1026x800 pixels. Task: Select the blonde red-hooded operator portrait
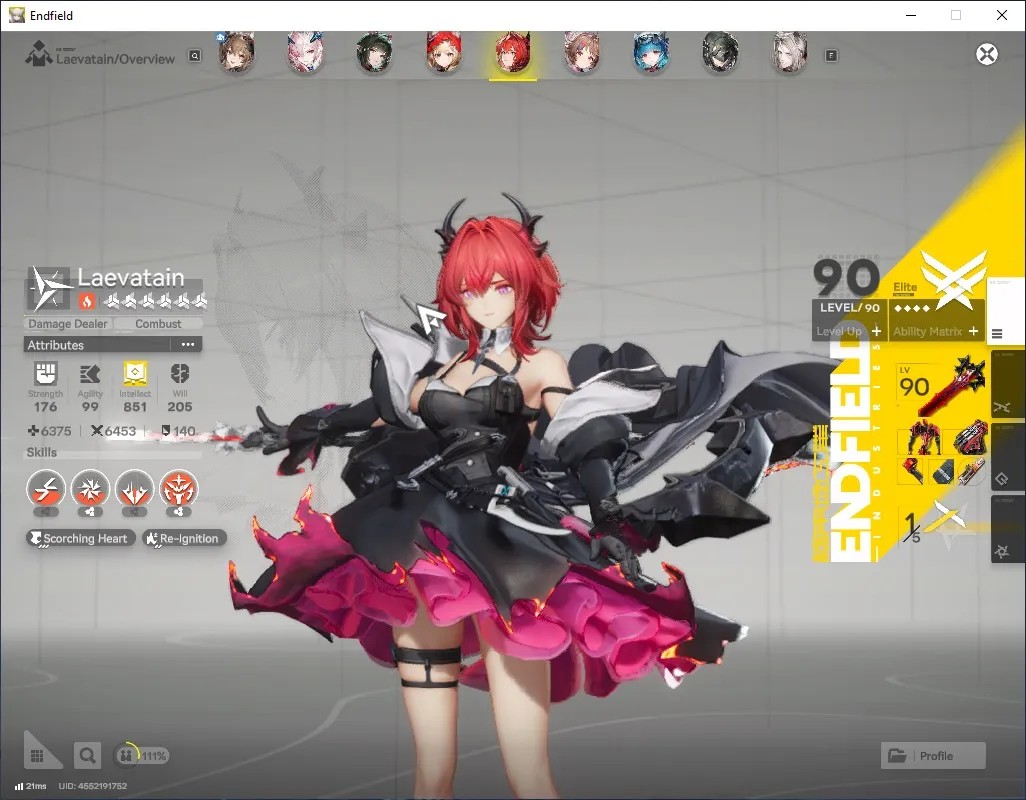pyautogui.click(x=444, y=52)
